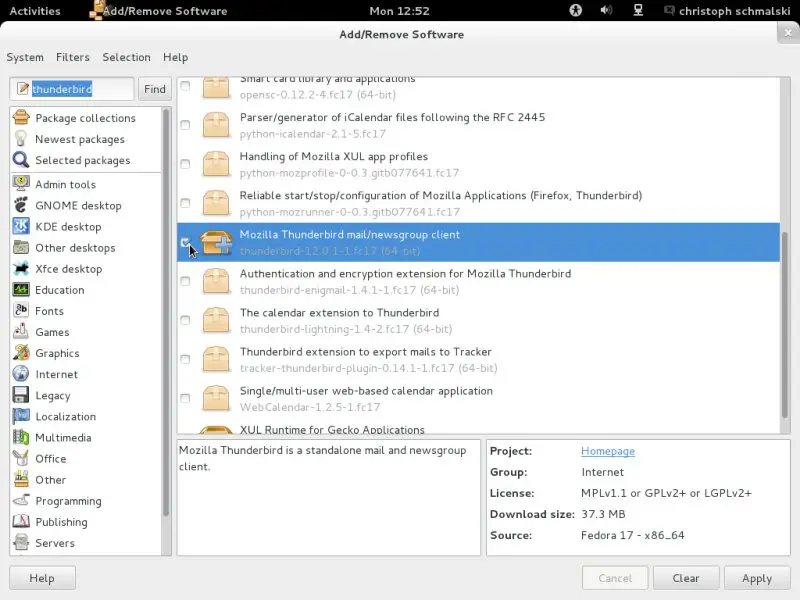Tick the tracker-thunderbird-plugin checkbox
Viewport: 800px width, 600px height.
(185, 359)
